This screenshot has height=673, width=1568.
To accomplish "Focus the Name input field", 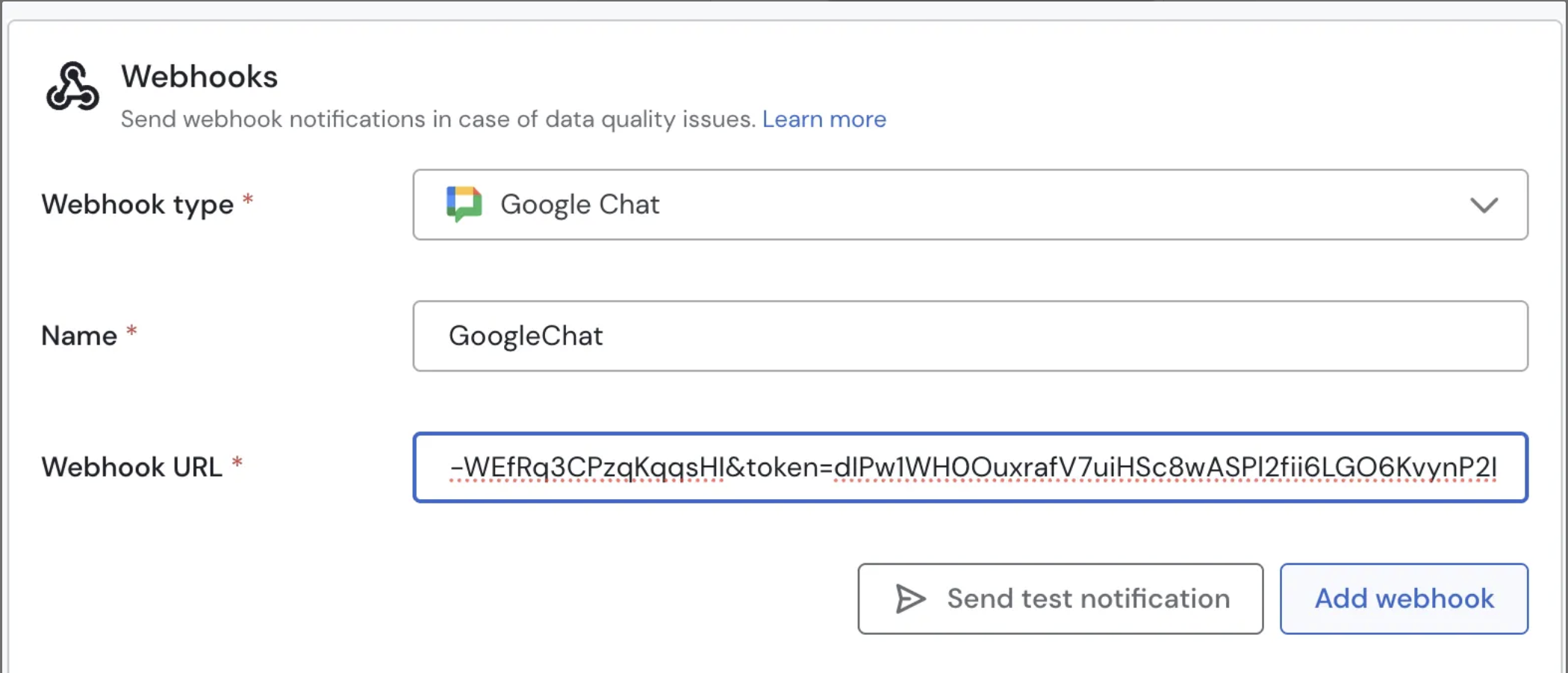I will click(x=969, y=336).
